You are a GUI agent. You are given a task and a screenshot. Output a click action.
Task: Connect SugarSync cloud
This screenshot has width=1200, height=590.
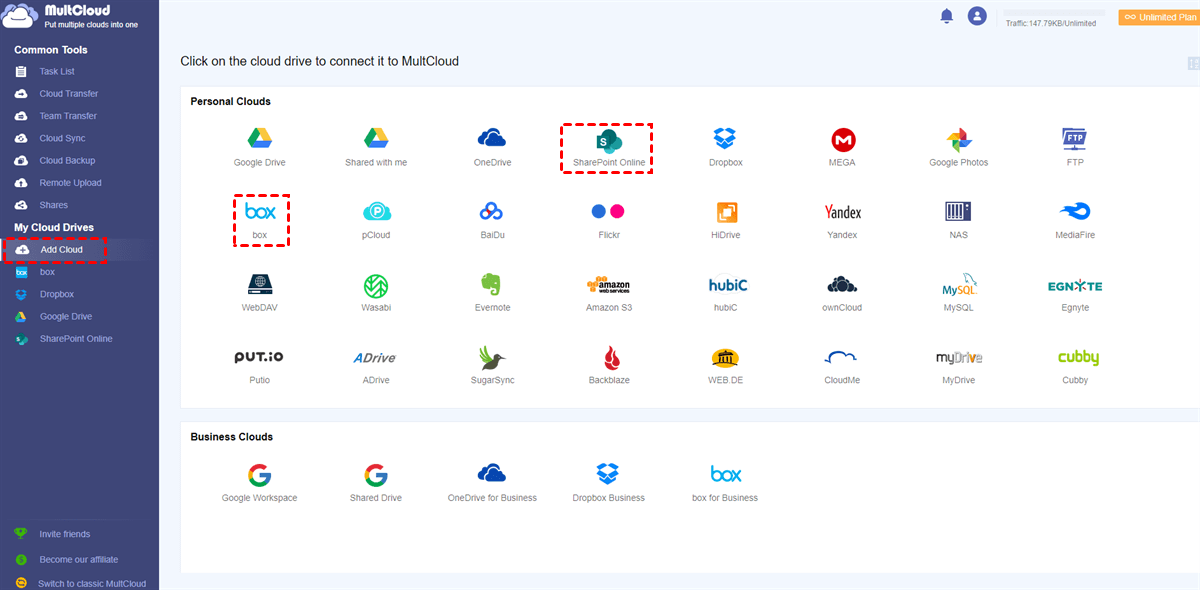coord(492,367)
